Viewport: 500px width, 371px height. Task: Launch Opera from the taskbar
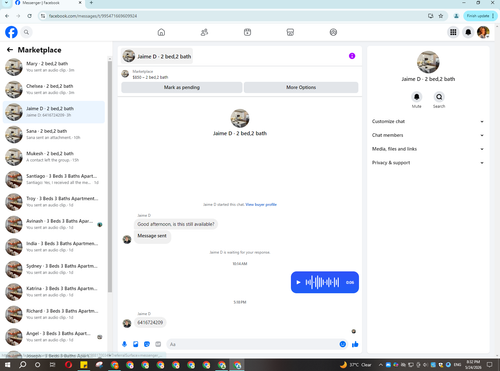69,365
